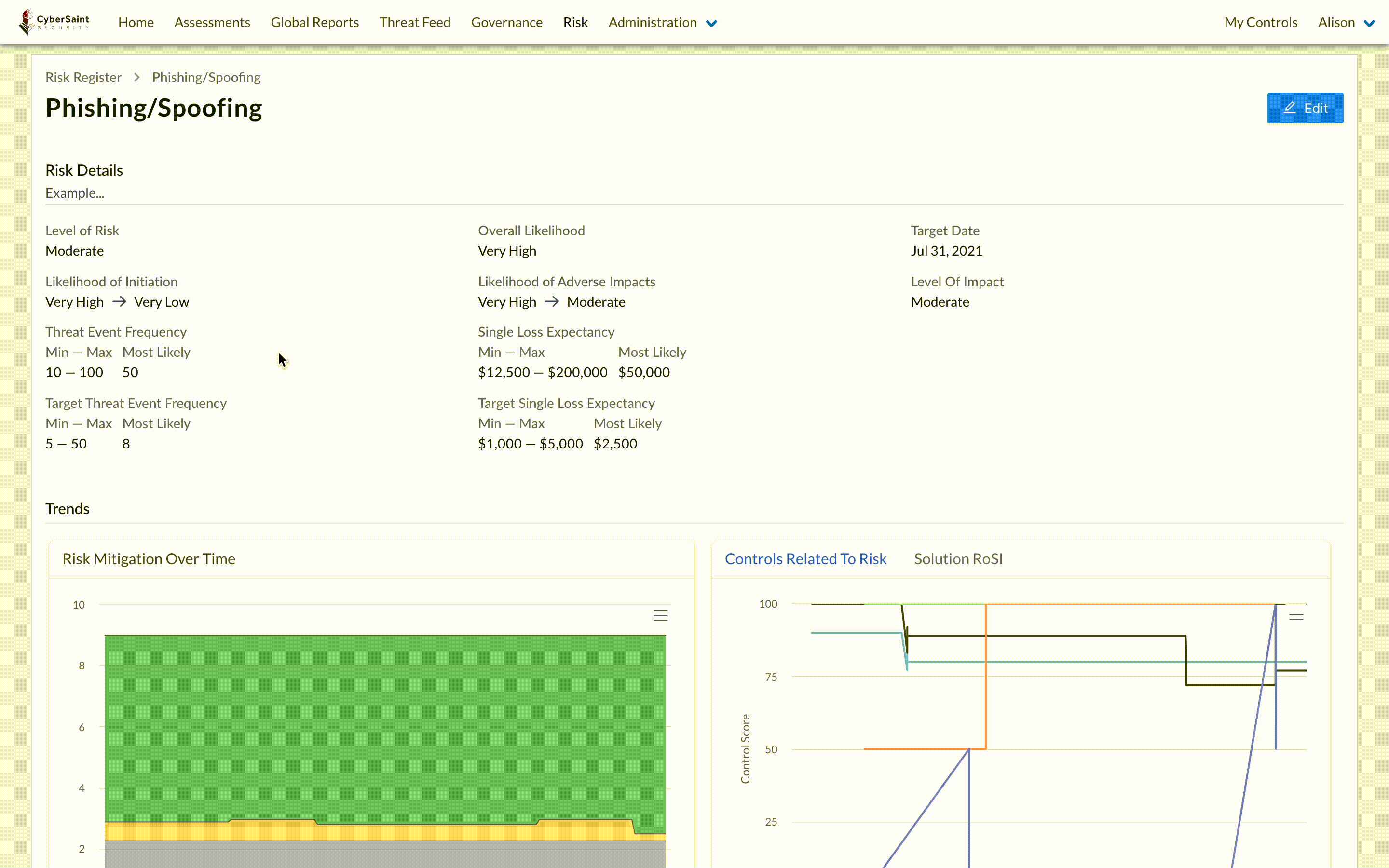The height and width of the screenshot is (868, 1389).
Task: Click Target Threat most likely value 8
Action: 126,444
